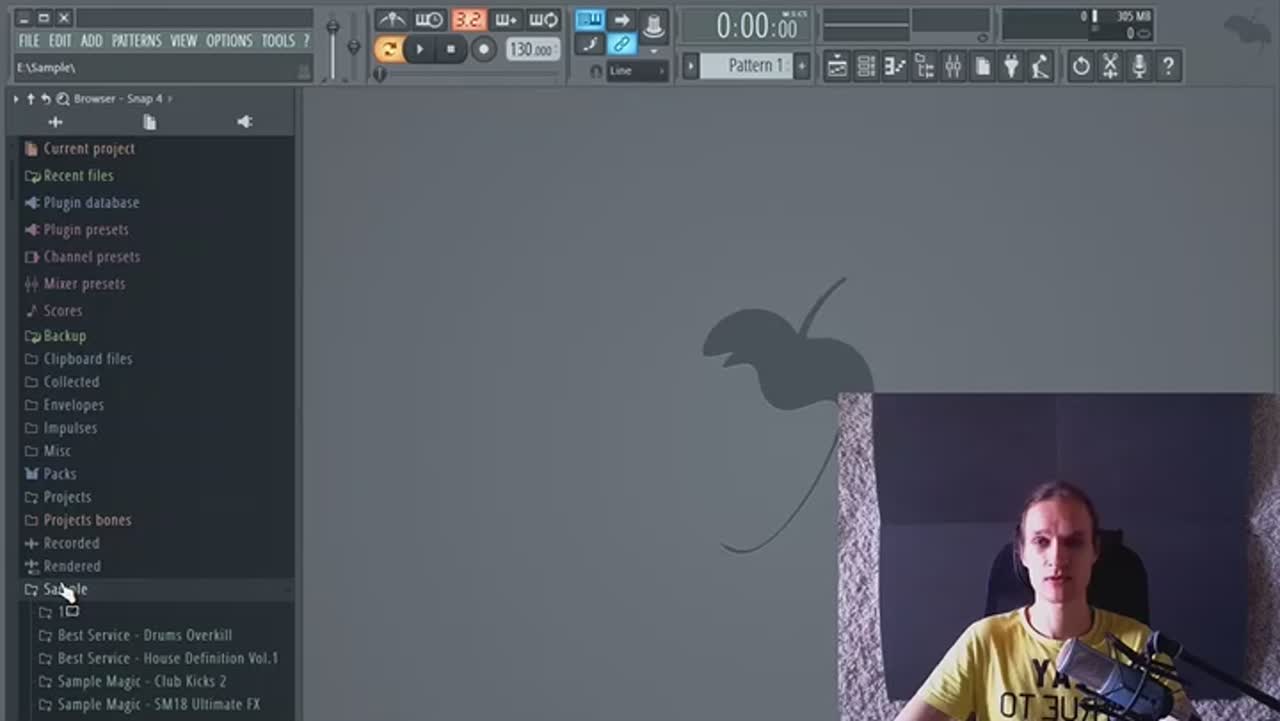
Task: Open the Line snap dropdown
Action: (x=637, y=71)
